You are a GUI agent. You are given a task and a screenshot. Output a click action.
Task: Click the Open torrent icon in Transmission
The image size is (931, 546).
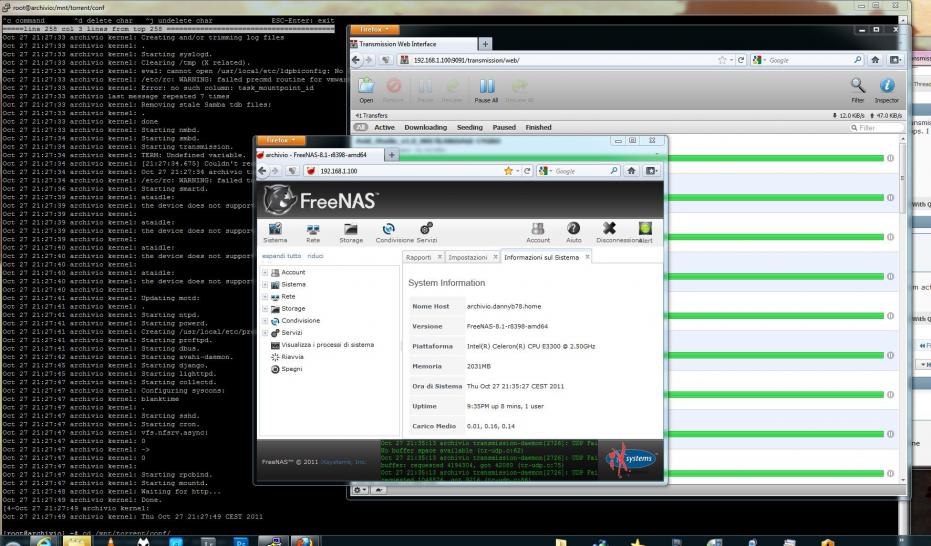pos(366,91)
